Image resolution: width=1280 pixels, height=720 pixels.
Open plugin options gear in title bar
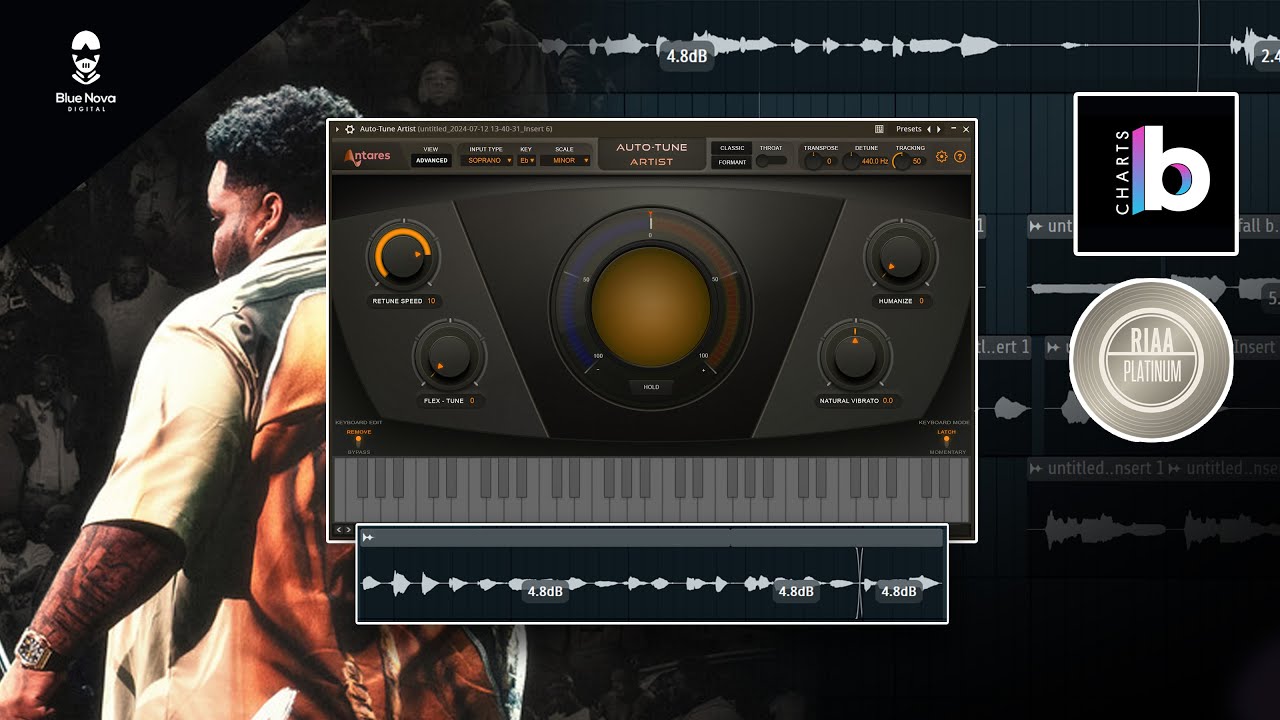tap(350, 129)
